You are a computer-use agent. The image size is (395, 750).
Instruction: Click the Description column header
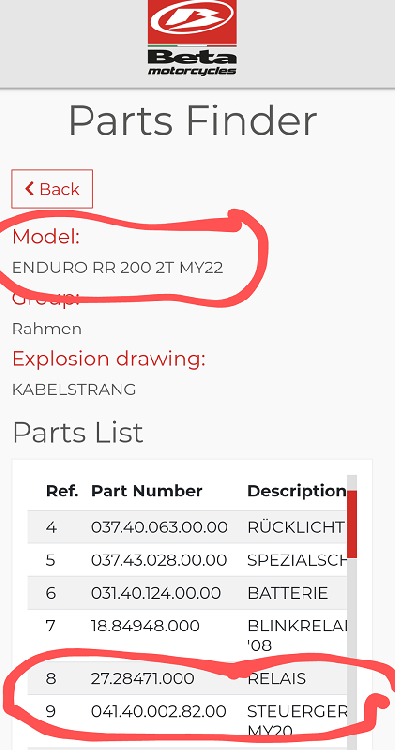tap(296, 491)
